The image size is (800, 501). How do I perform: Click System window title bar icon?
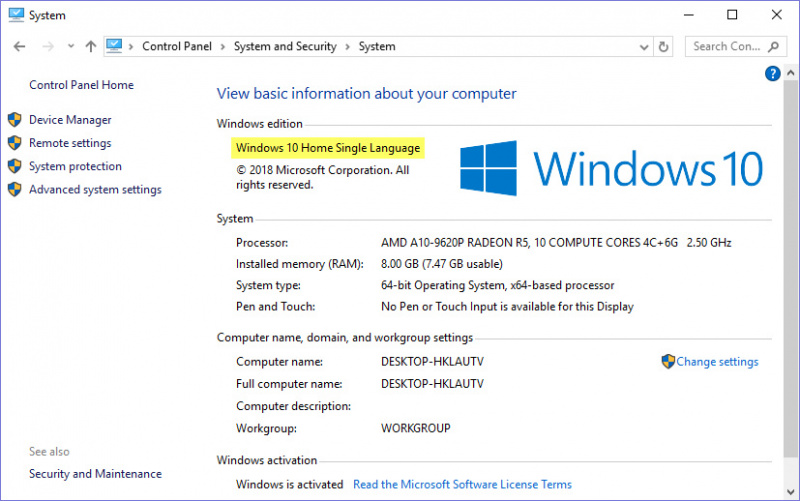click(16, 15)
